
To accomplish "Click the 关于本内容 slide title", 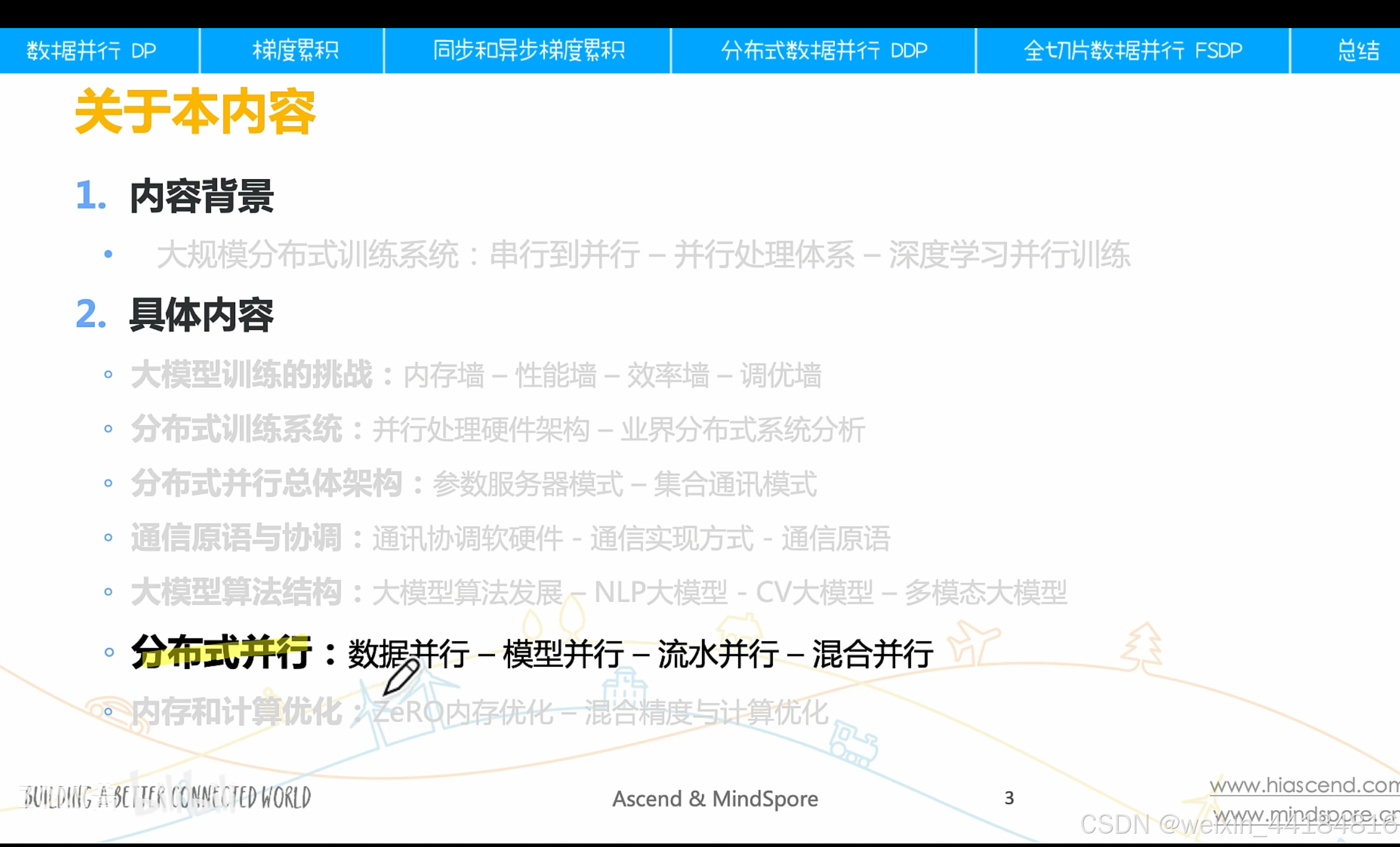I will click(x=195, y=112).
